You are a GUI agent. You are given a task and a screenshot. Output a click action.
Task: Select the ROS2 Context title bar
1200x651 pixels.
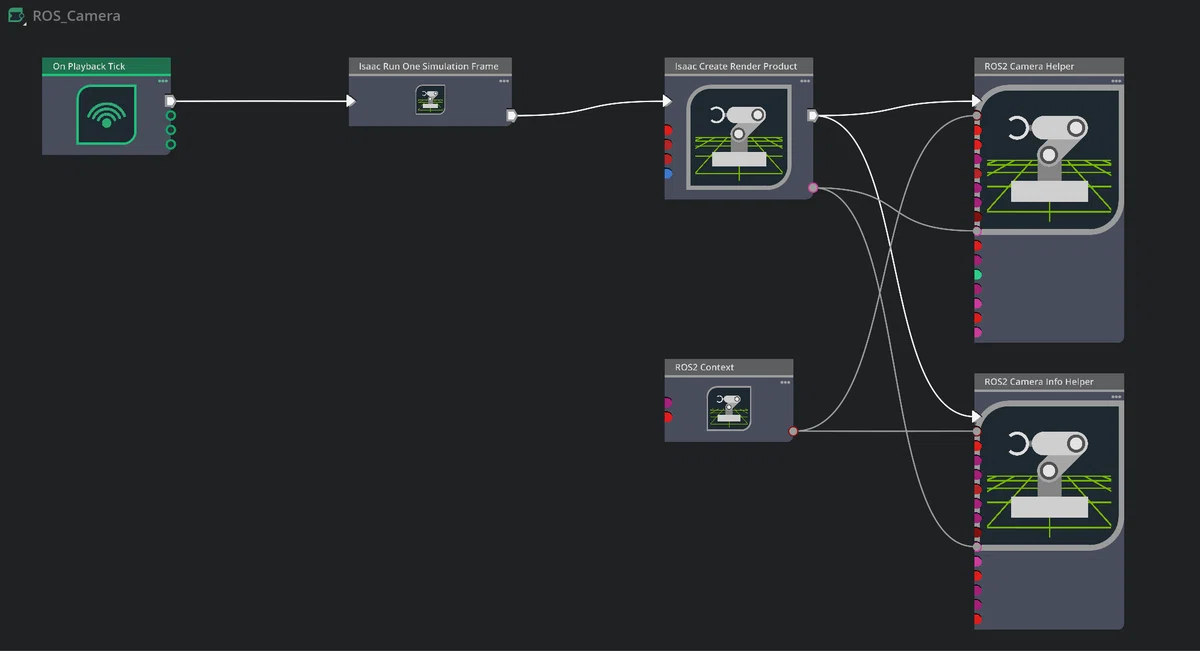tap(729, 367)
